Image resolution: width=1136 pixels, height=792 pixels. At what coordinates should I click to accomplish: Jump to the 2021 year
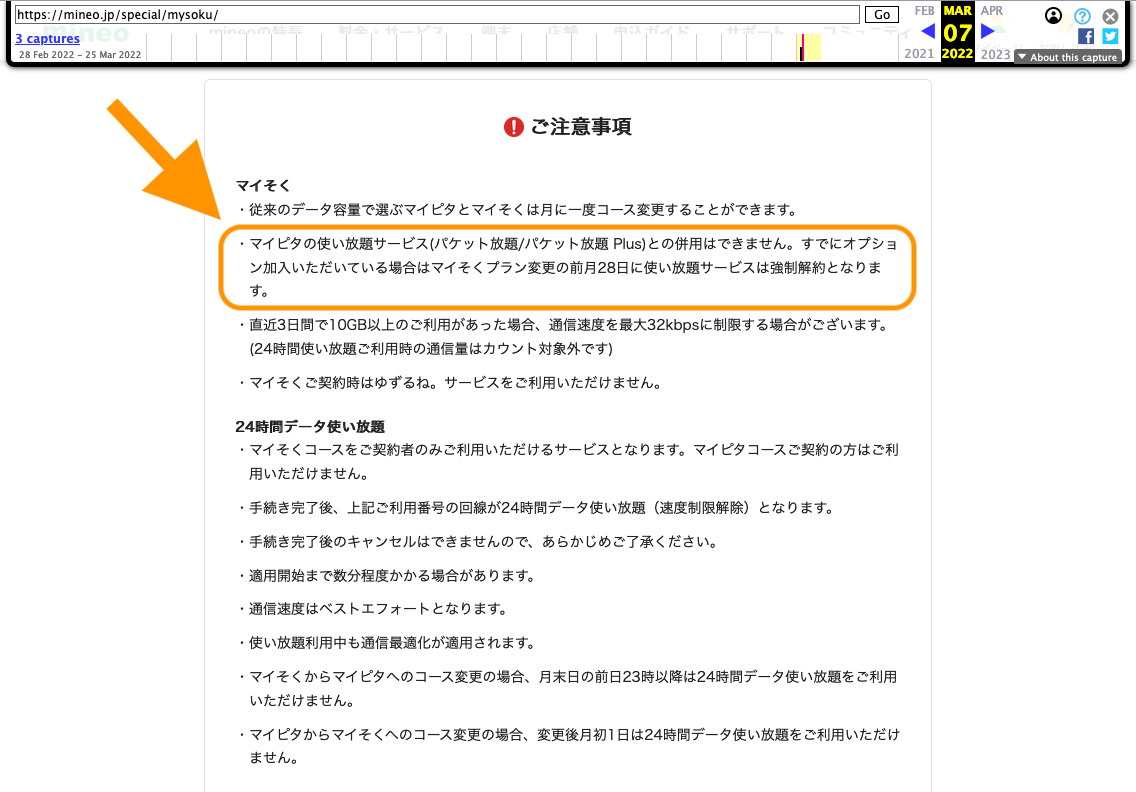pos(919,54)
